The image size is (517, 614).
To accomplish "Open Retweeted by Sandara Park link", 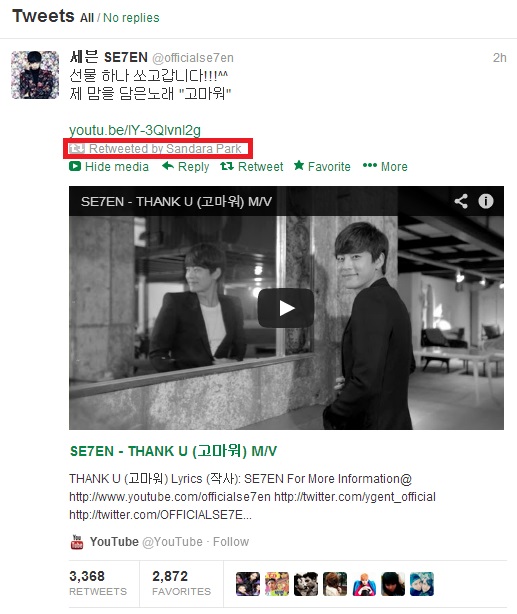I will click(165, 149).
